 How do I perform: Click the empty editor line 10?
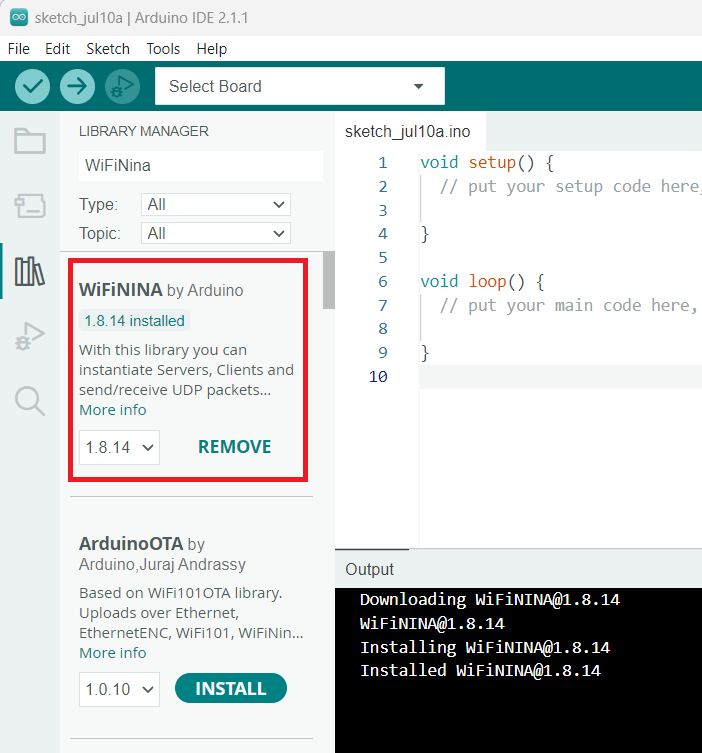560,377
